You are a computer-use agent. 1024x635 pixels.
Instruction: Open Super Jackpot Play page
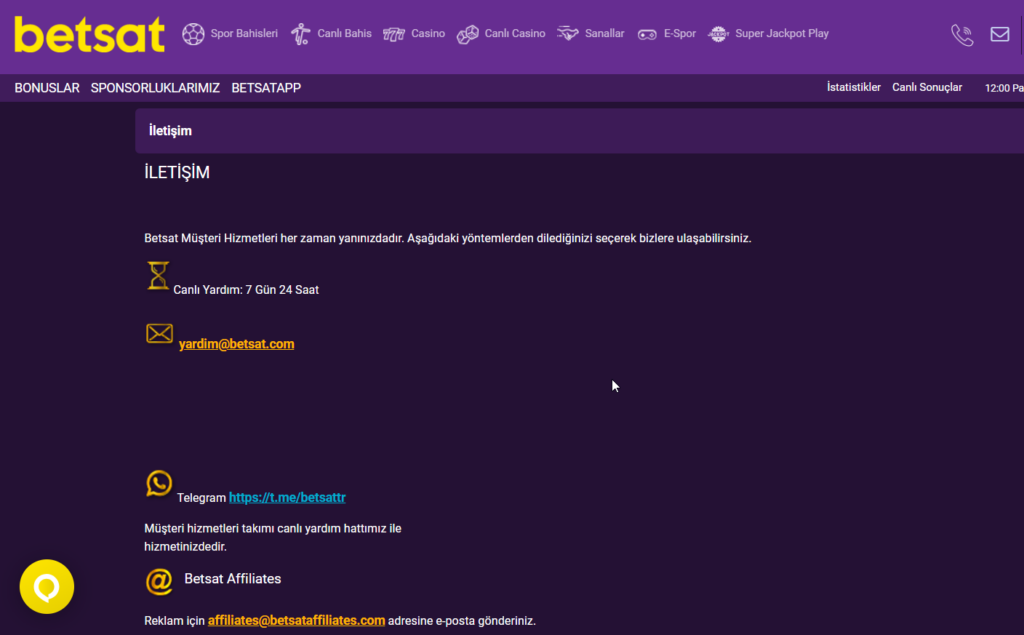pyautogui.click(x=782, y=33)
